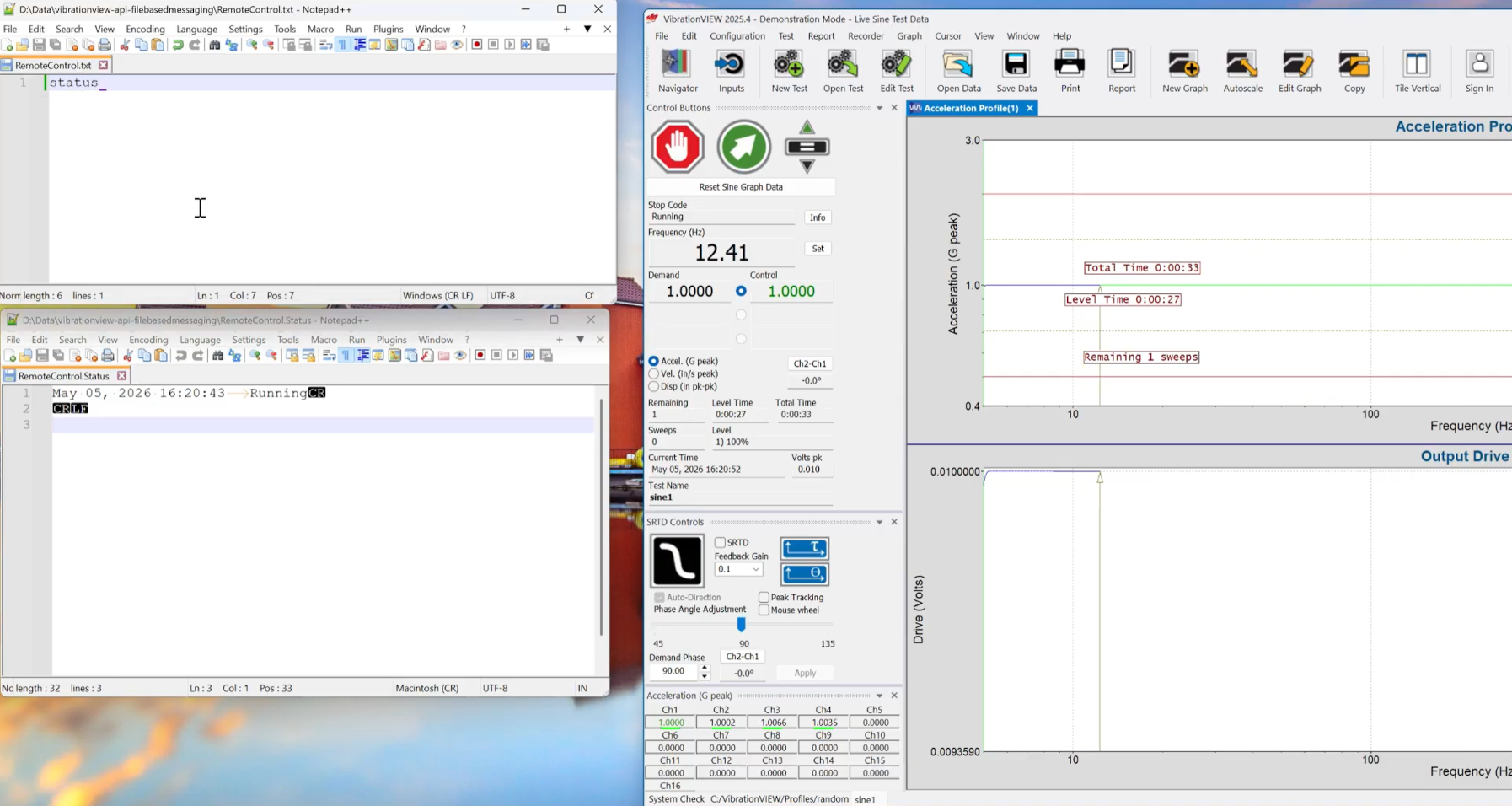Click the red Stop hand button
Viewport: 1512px width, 806px height.
[677, 147]
